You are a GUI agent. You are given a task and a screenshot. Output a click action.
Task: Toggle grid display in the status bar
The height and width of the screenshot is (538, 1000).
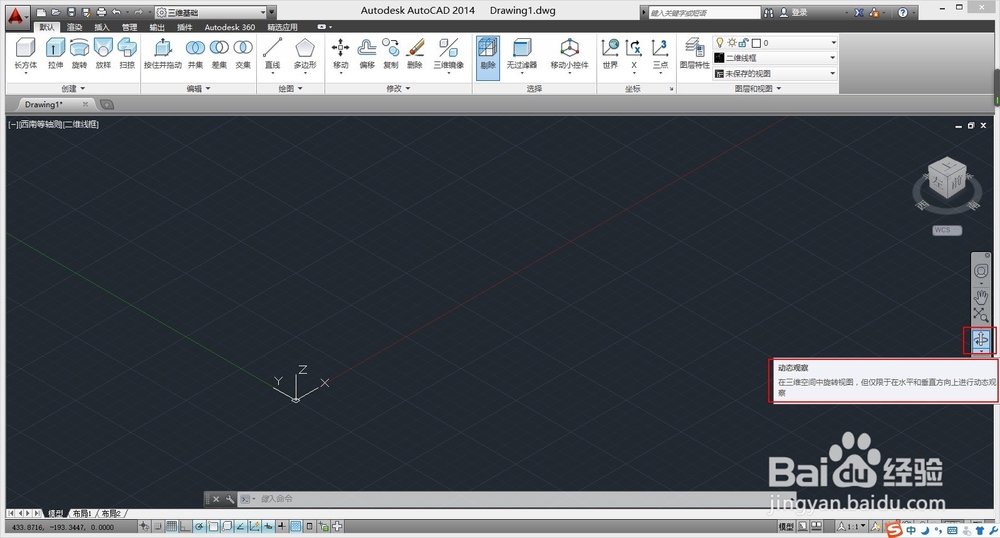pos(172,526)
